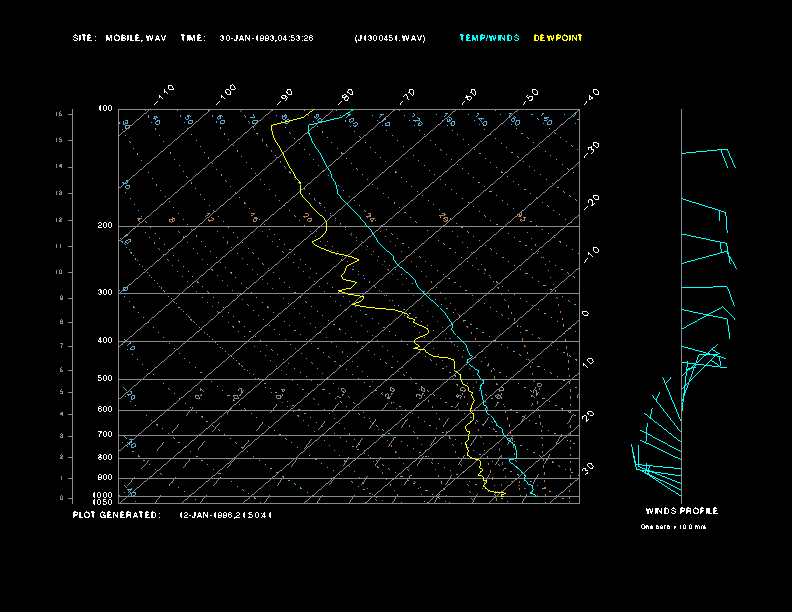Image resolution: width=792 pixels, height=612 pixels.
Task: Click the yellow 'DEWPOINT' legend label
Action: 558,38
